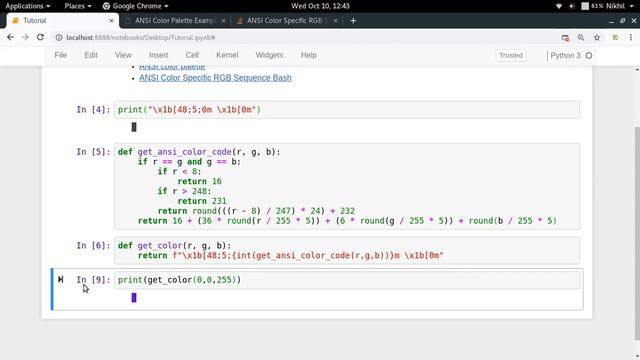640x360 pixels.
Task: Click the Wed Oct 10 clock
Action: (x=320, y=6)
